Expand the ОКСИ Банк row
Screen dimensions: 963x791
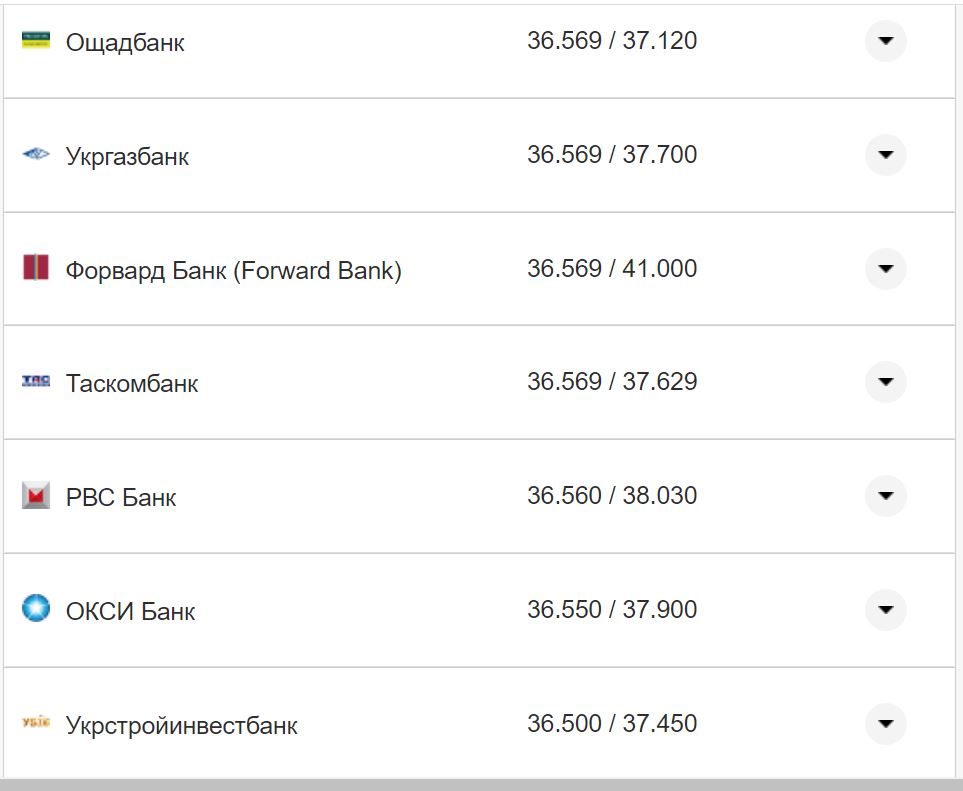885,609
